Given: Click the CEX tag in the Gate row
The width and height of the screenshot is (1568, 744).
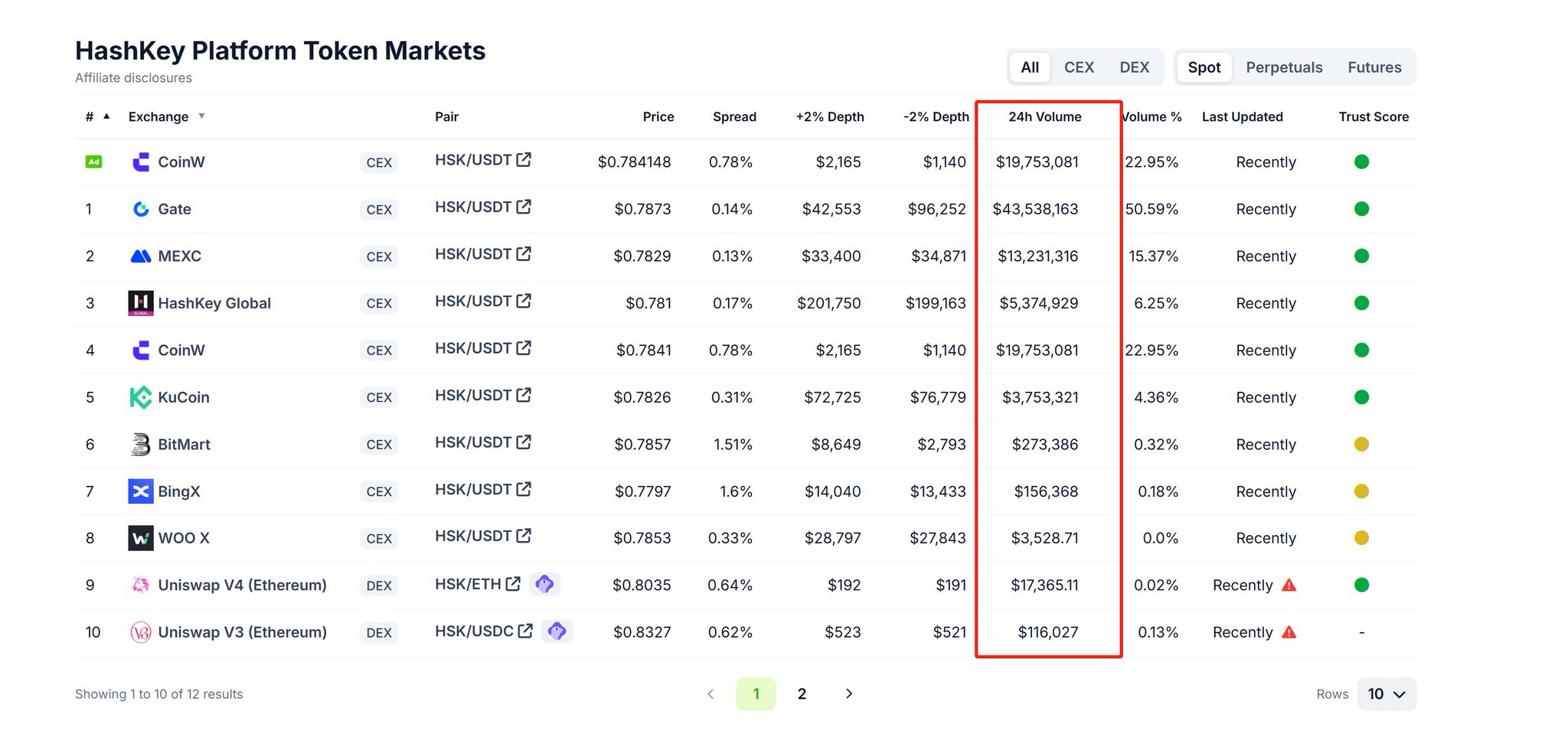Looking at the screenshot, I should pos(379,210).
